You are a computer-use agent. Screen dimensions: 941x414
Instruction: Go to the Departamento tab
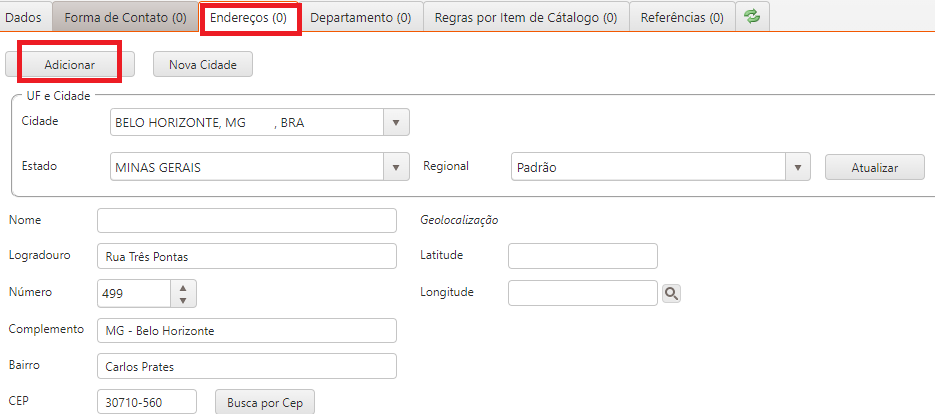(360, 17)
